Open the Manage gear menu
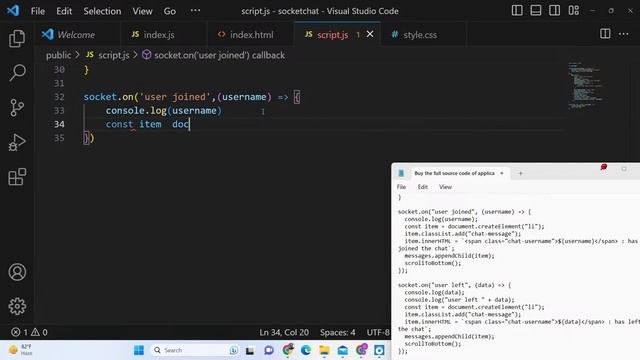The height and width of the screenshot is (360, 640). tap(17, 306)
